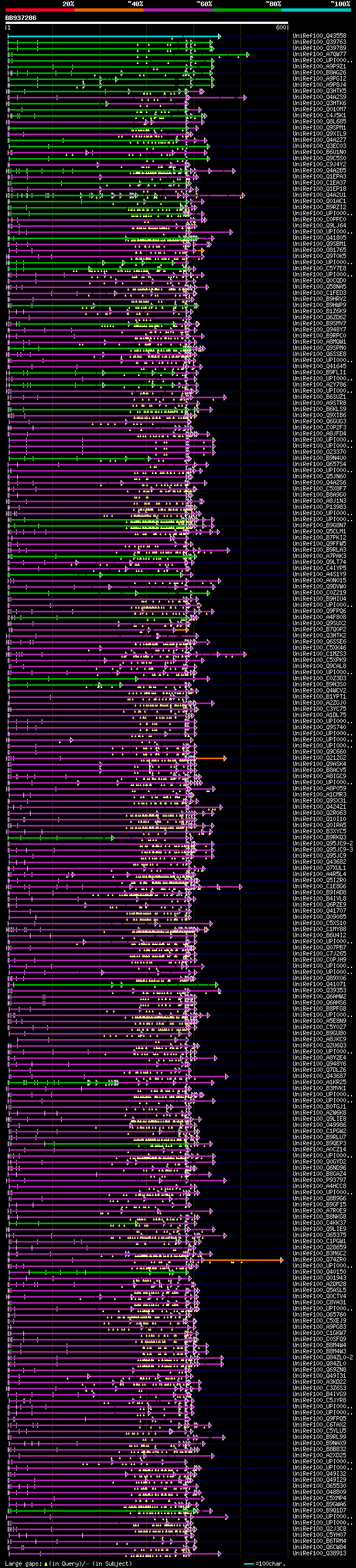Select UniRef100_A2ZGJ0 label
The width and height of the screenshot is (356, 1568).
point(319,703)
